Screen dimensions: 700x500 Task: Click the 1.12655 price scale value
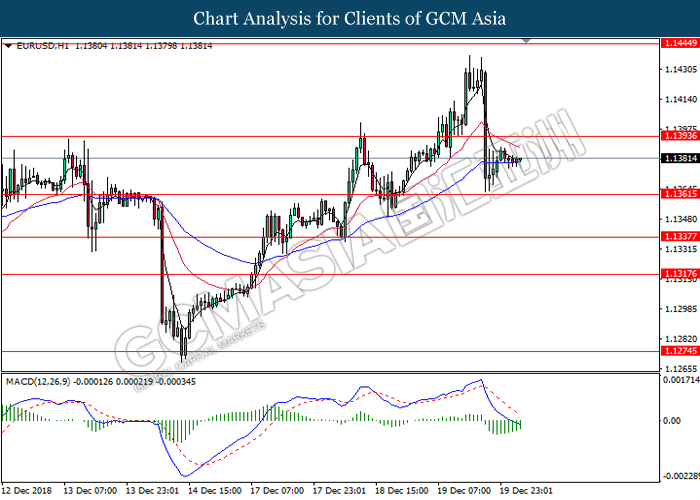681,369
